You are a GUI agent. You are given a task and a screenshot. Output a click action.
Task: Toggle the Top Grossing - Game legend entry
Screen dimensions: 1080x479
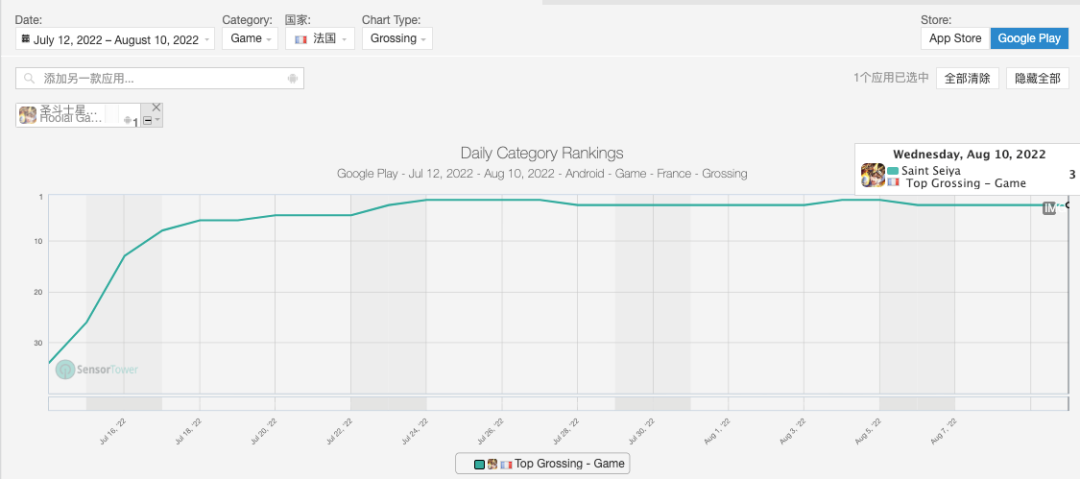[x=543, y=464]
